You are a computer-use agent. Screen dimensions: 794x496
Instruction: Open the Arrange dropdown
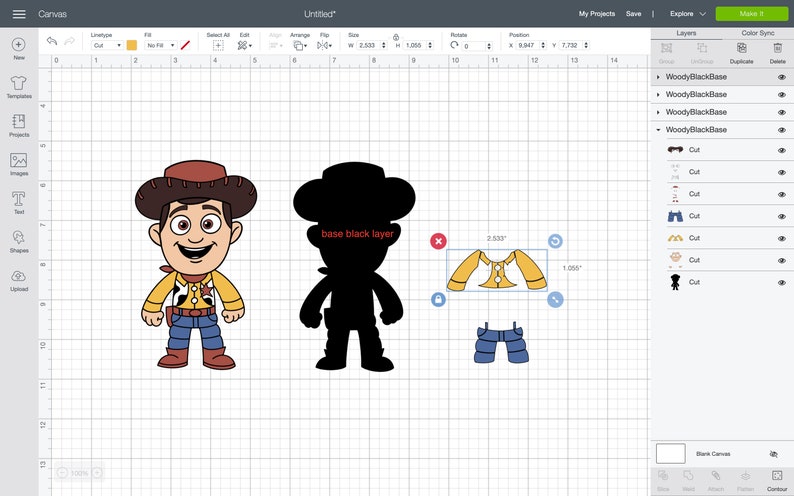coord(300,46)
